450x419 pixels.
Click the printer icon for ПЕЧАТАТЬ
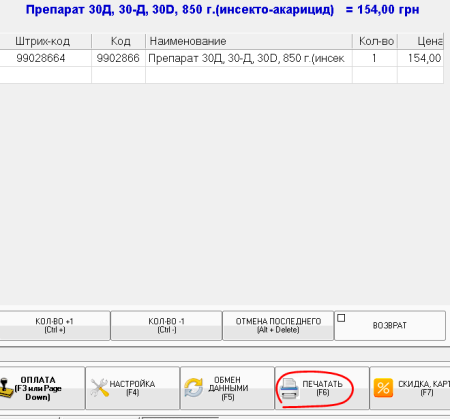(289, 388)
